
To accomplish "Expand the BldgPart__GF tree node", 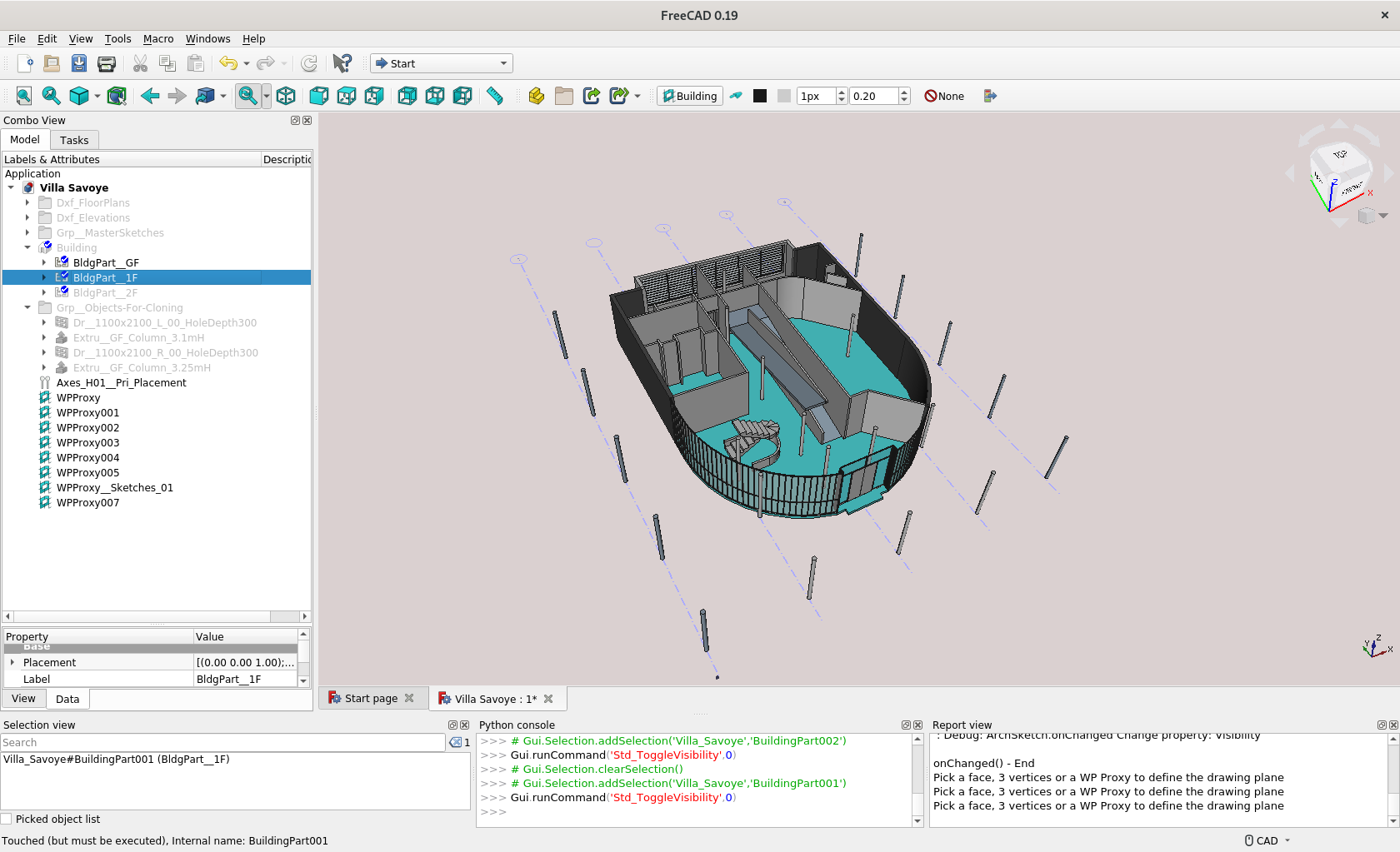I will [44, 262].
